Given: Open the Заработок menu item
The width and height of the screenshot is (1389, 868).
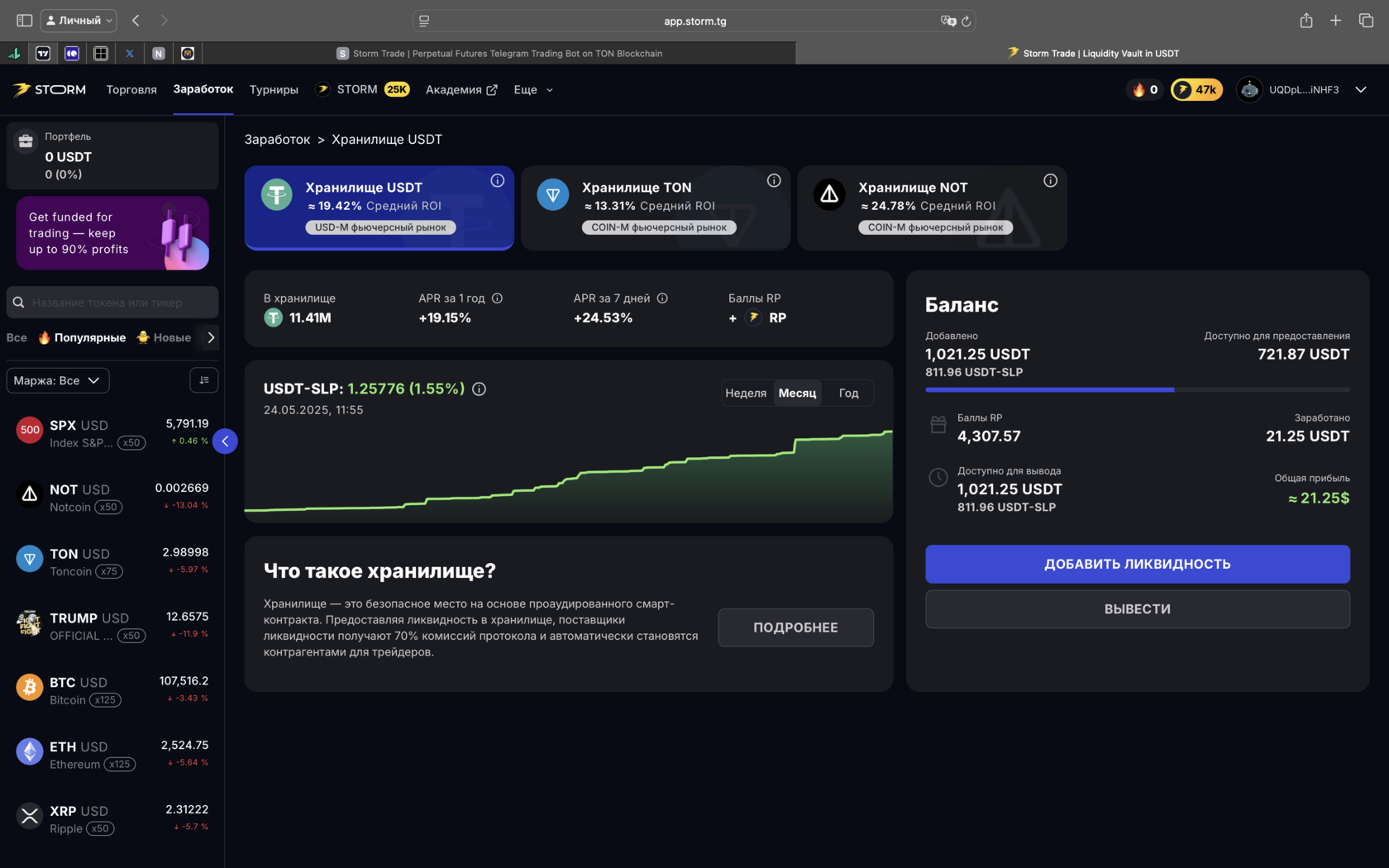Looking at the screenshot, I should pyautogui.click(x=203, y=89).
